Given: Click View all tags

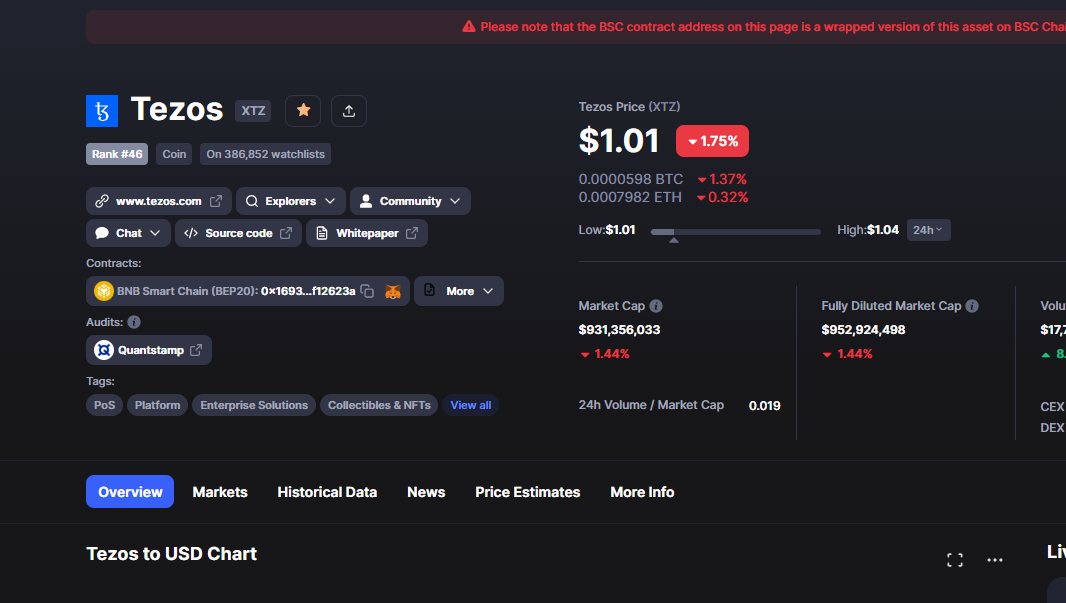Looking at the screenshot, I should pos(470,405).
